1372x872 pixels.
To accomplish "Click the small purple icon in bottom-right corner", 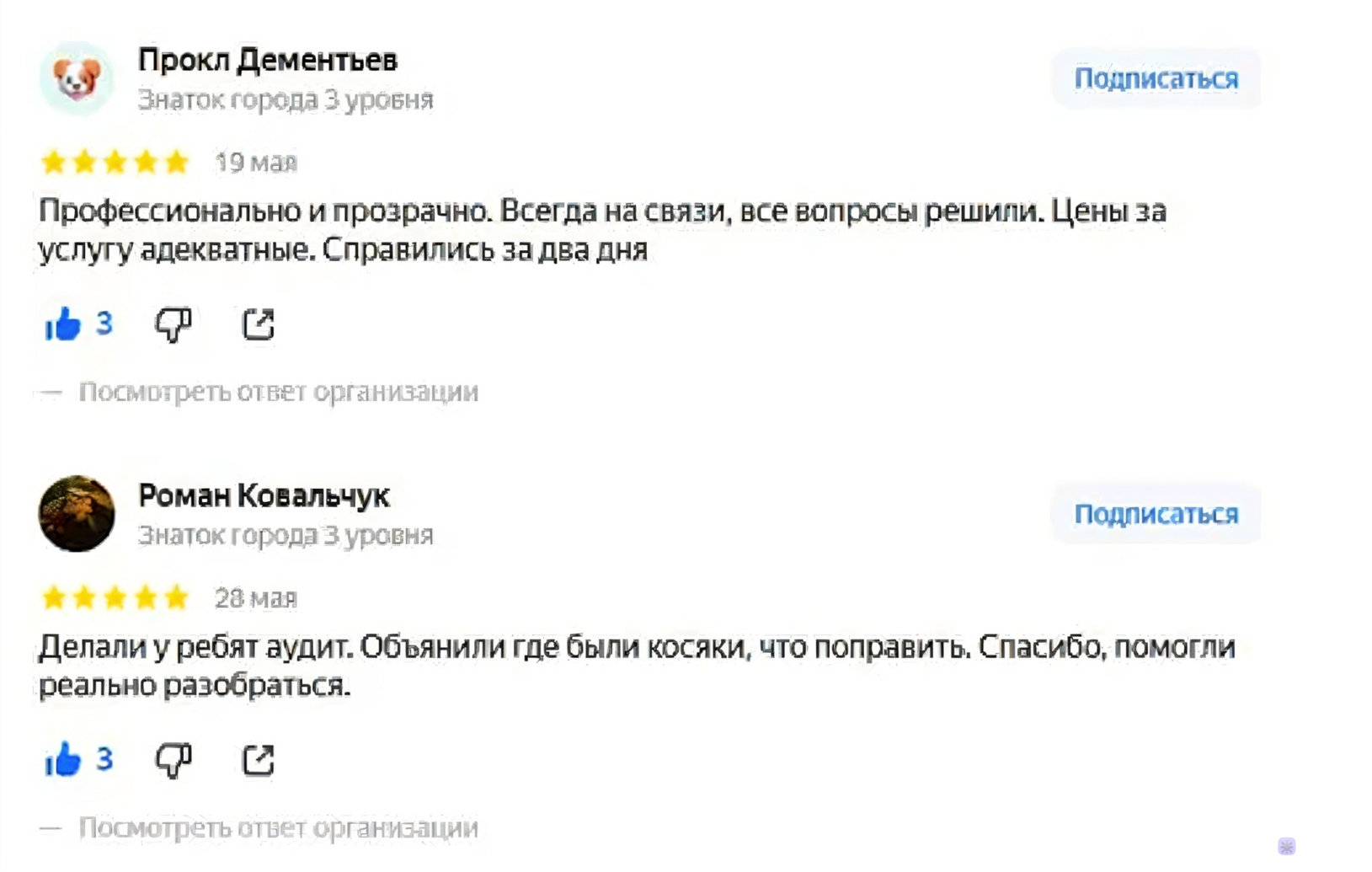I will (x=1286, y=846).
